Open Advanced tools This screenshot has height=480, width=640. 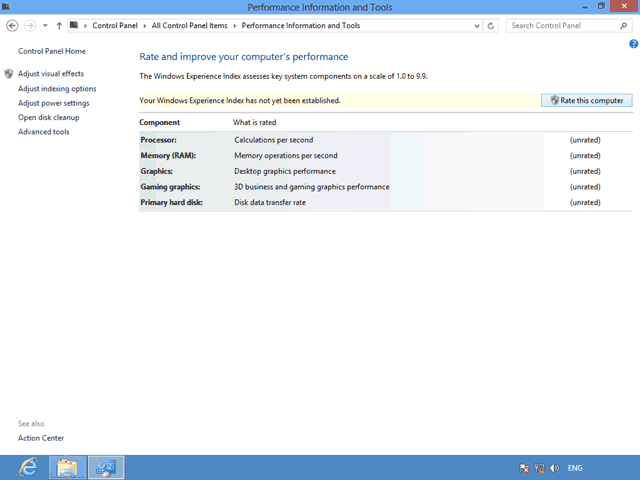click(x=44, y=132)
